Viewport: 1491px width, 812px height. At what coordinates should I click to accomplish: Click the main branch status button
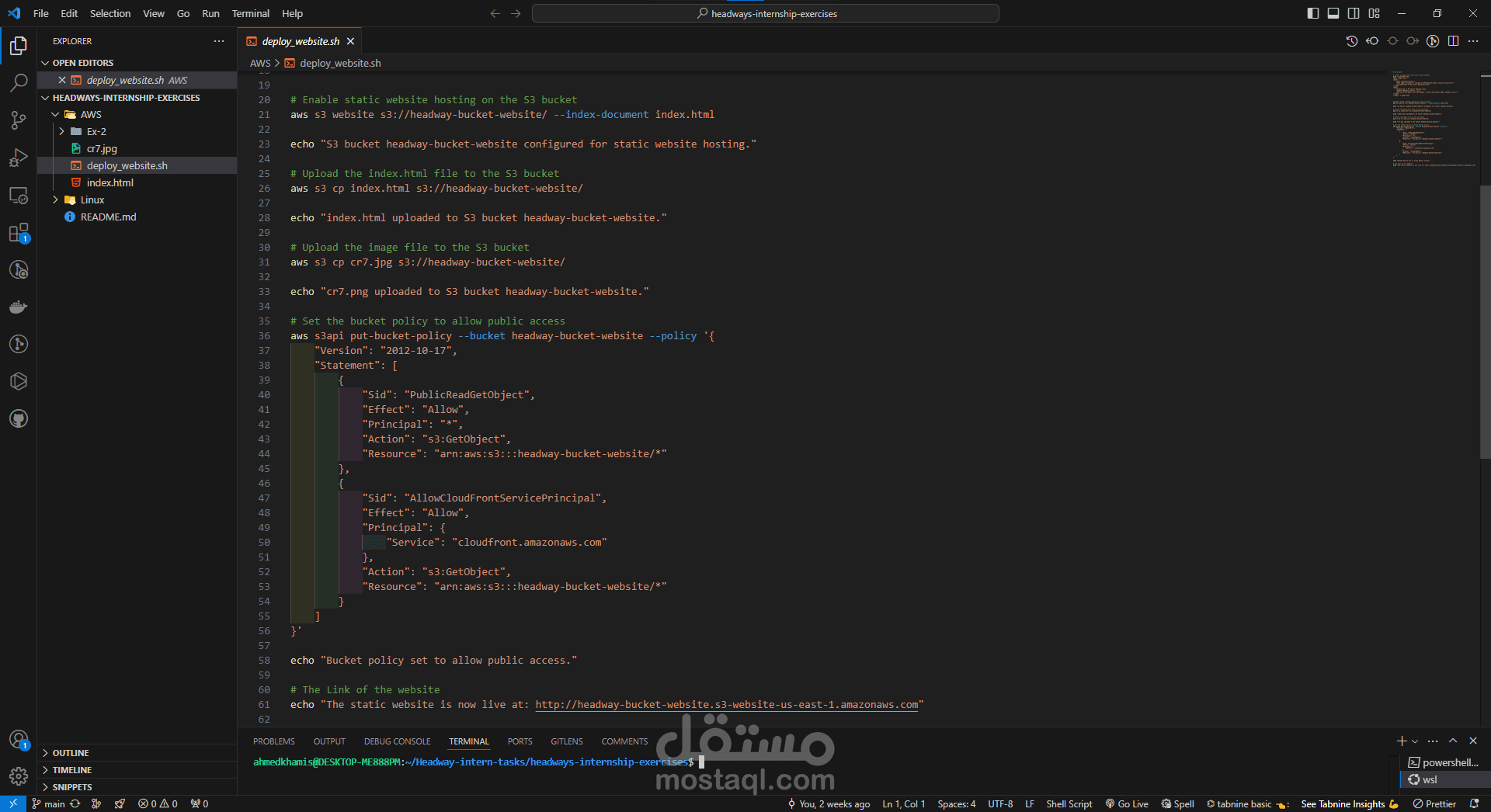pos(48,803)
